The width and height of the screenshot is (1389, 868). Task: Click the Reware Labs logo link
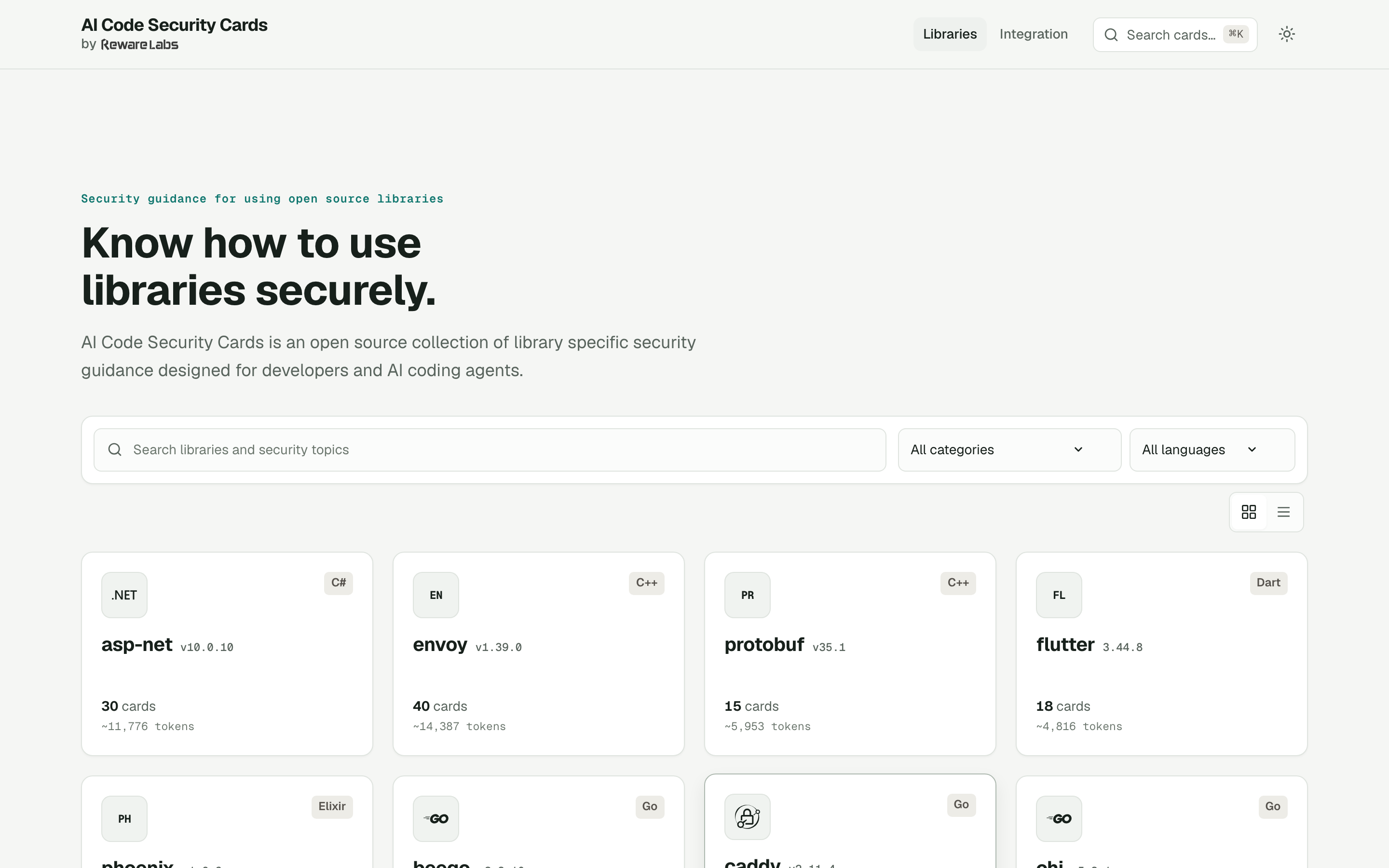pyautogui.click(x=139, y=45)
